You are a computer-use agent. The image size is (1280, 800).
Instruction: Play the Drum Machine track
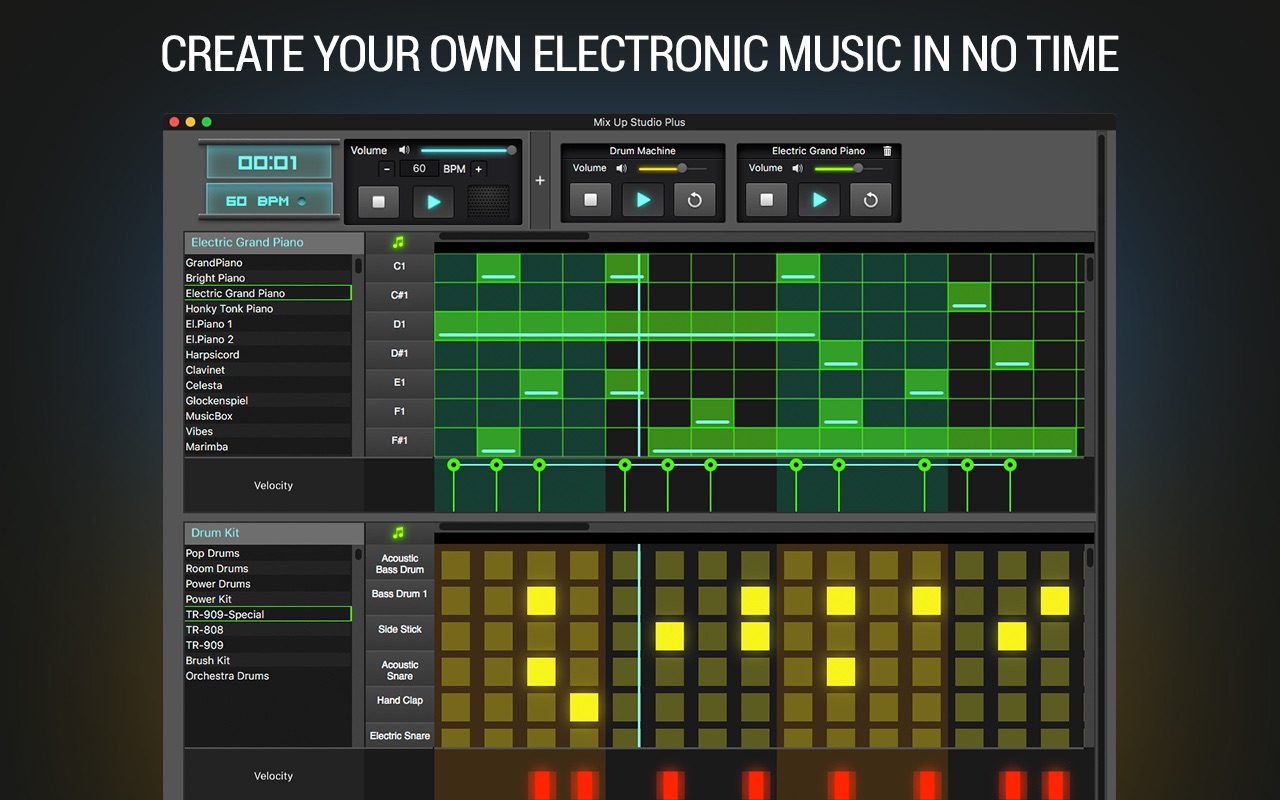point(643,200)
